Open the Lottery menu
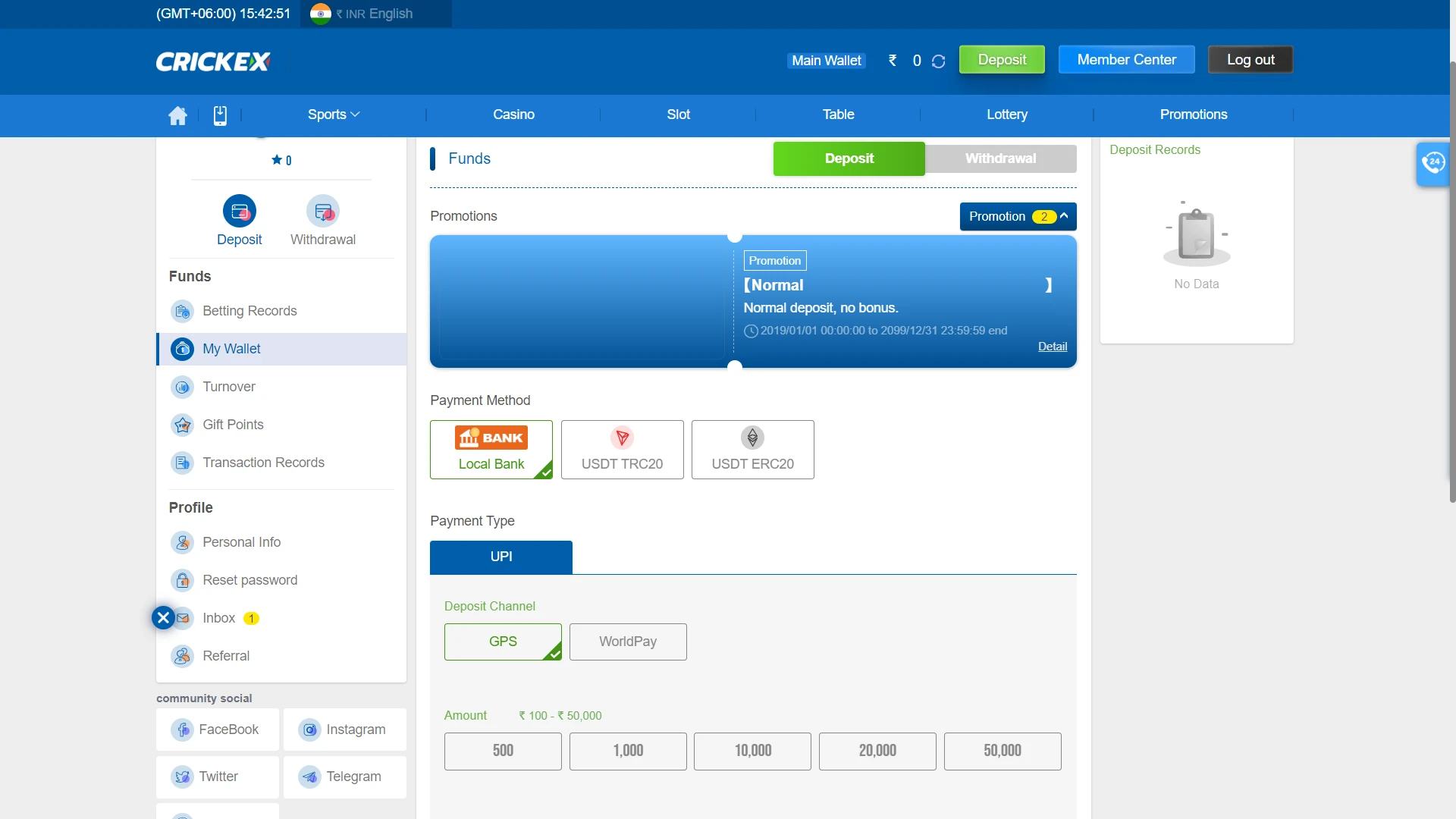Viewport: 1456px width, 819px height. click(x=1007, y=115)
